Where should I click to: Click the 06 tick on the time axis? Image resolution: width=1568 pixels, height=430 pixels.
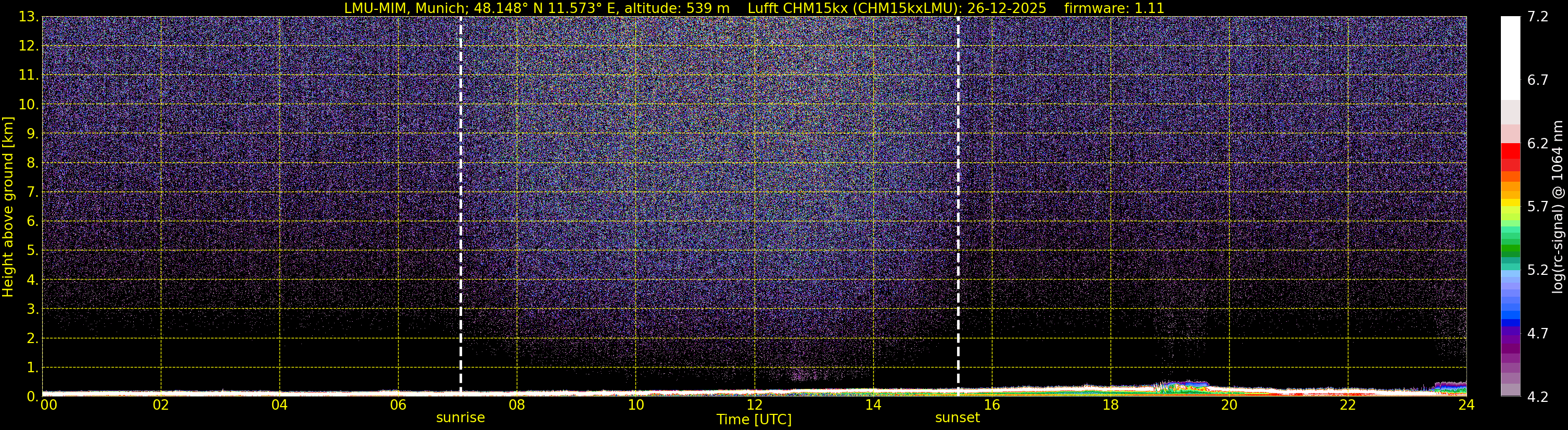[x=398, y=405]
